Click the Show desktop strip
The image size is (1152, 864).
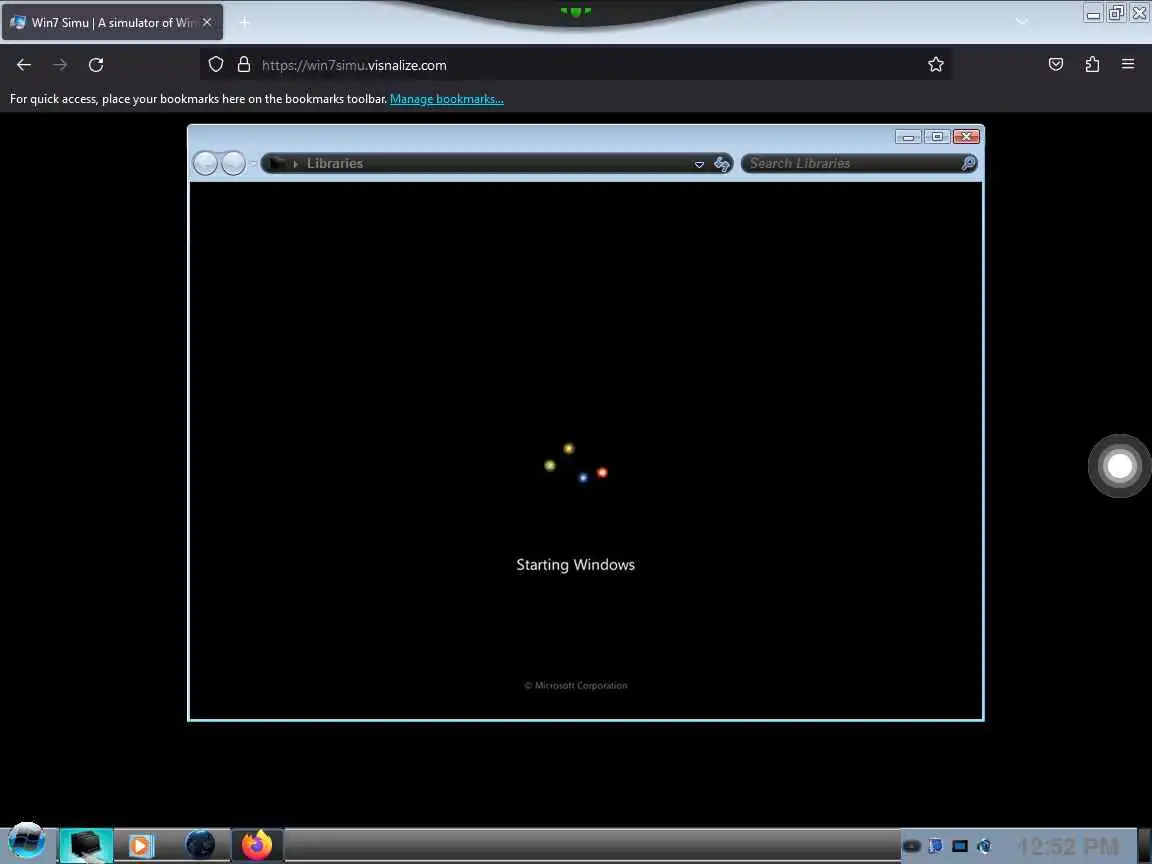(x=1145, y=846)
